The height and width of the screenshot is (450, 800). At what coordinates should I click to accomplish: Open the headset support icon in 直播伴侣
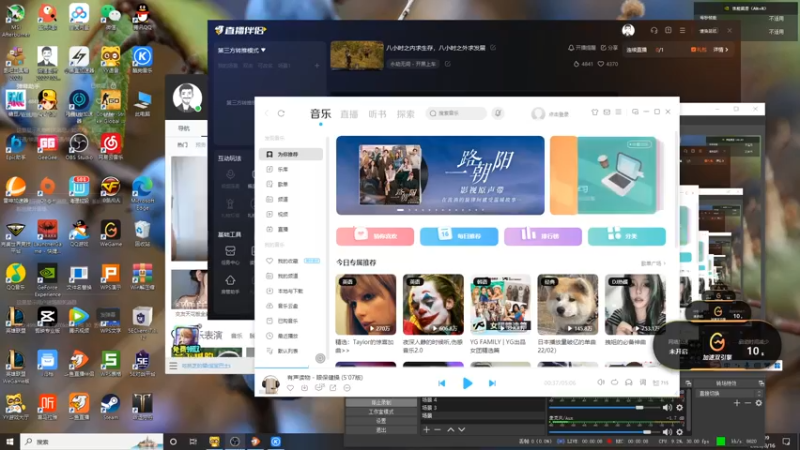654,31
